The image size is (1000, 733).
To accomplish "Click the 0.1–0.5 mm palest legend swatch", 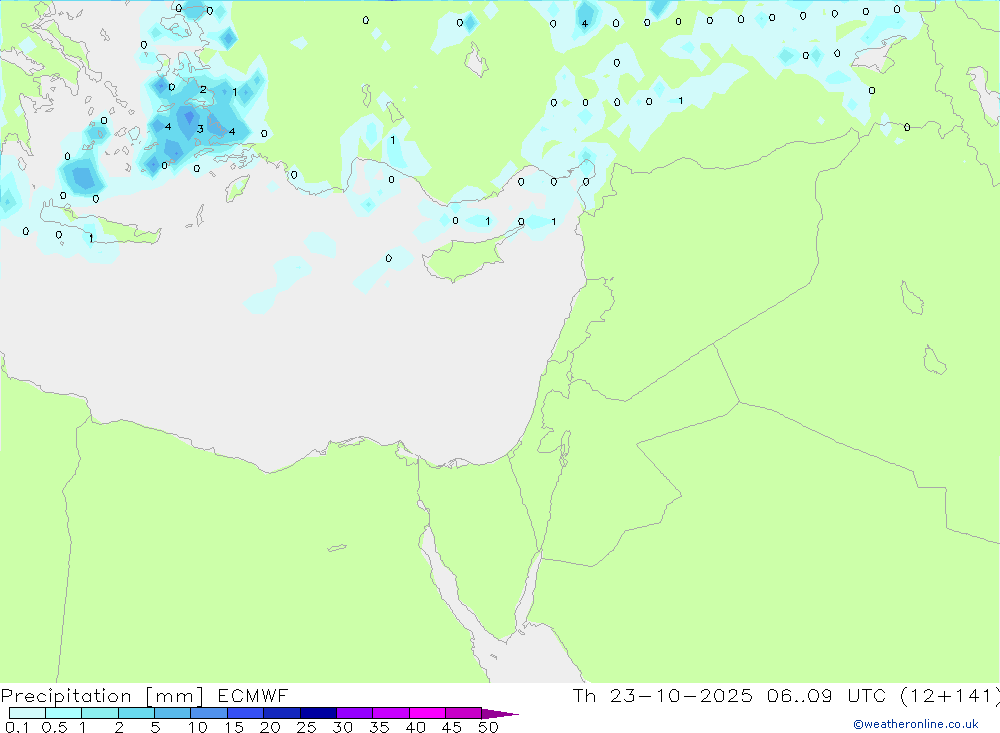I will [x=27, y=713].
